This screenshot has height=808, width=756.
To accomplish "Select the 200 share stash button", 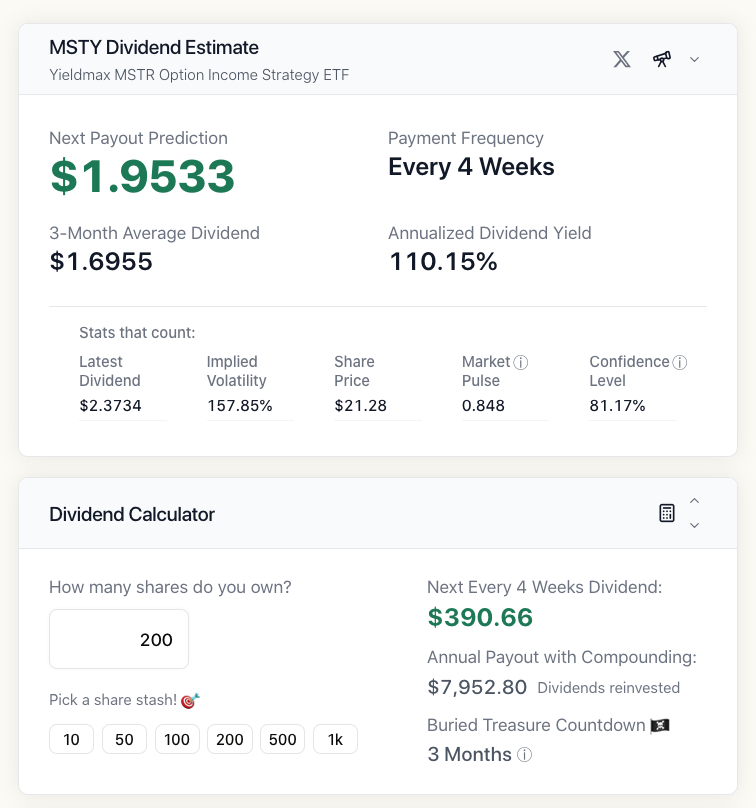I will (230, 739).
